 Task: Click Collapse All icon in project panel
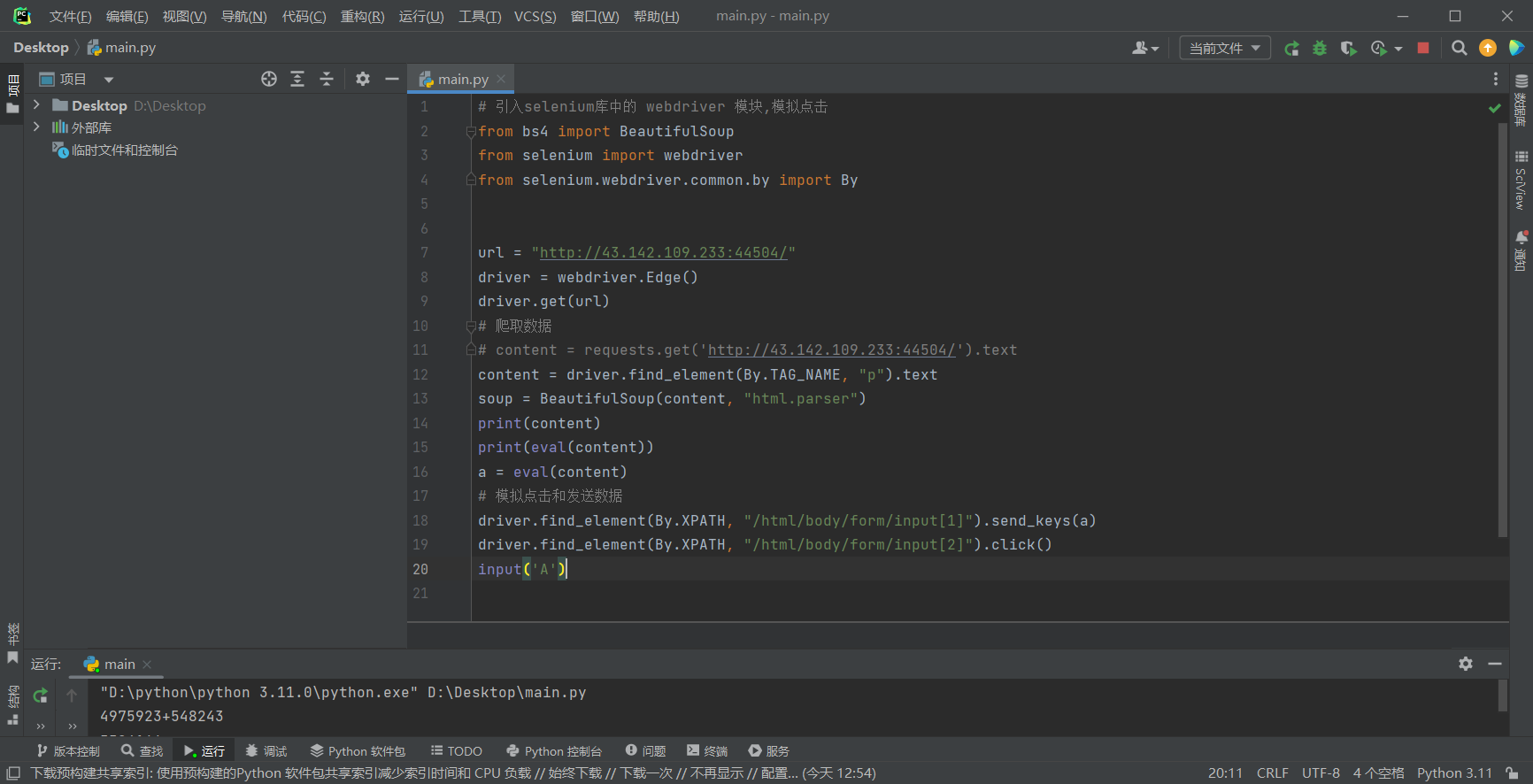point(327,79)
